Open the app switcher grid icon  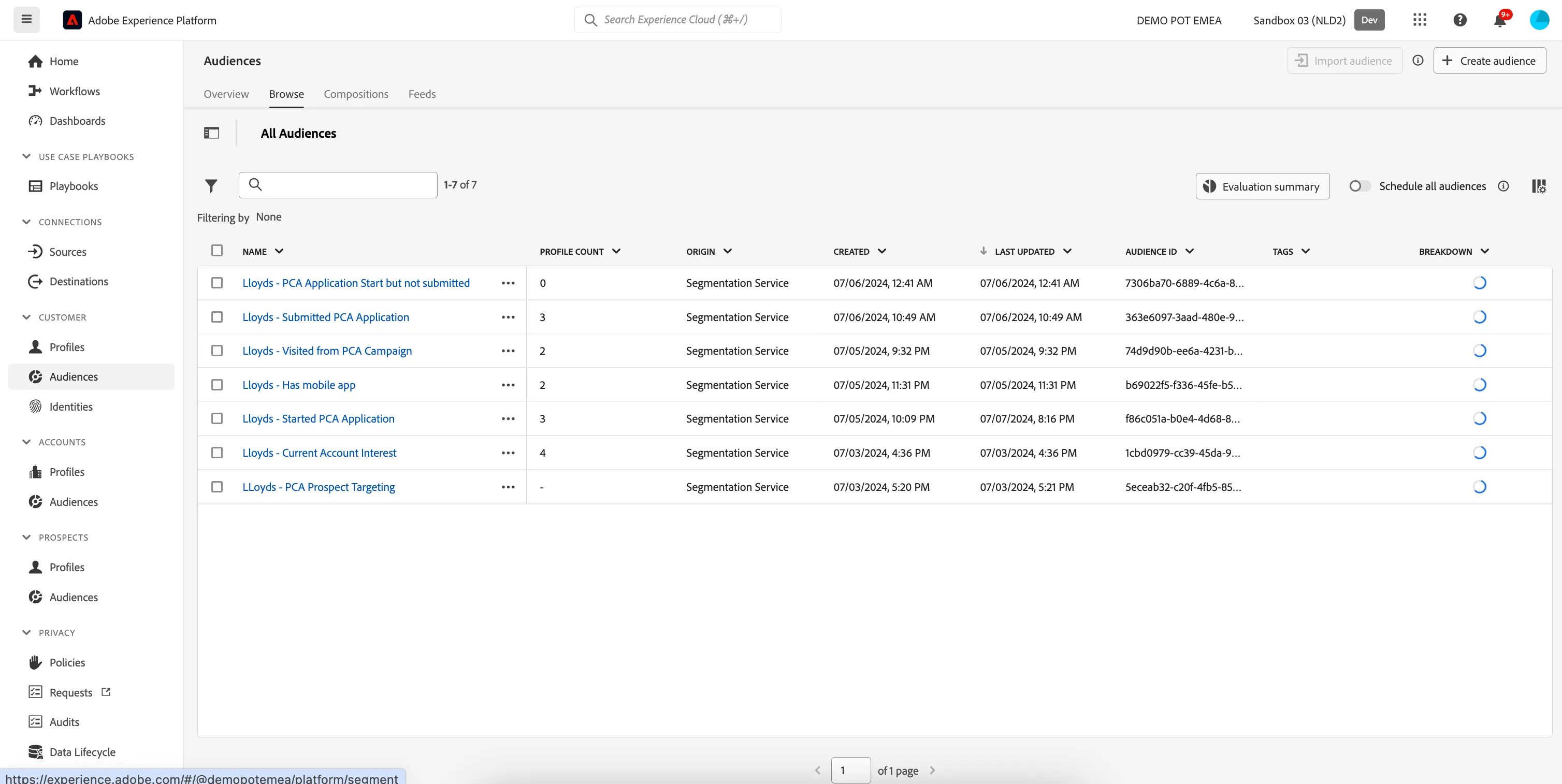pos(1420,20)
